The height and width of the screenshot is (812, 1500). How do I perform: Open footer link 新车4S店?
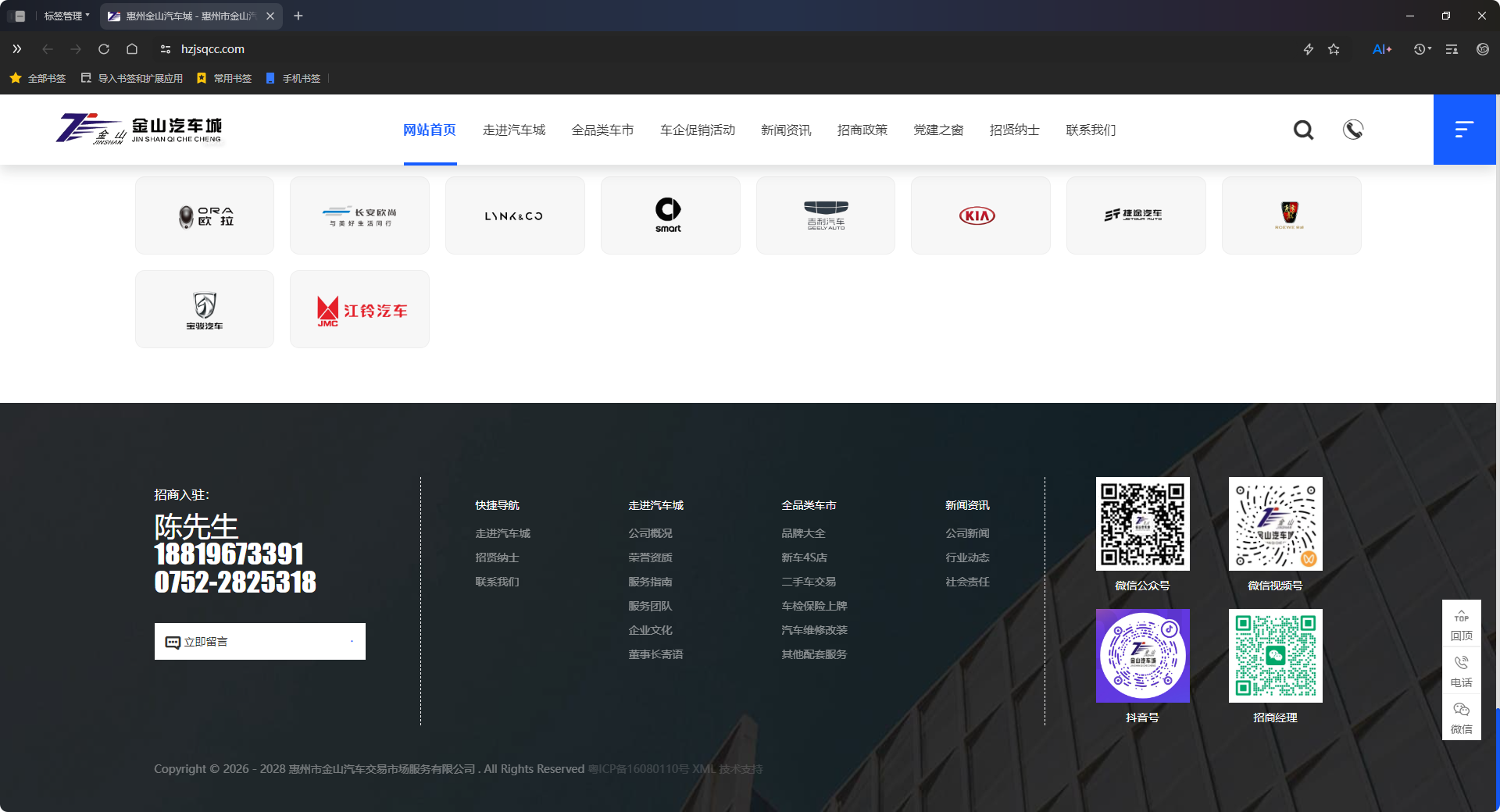click(x=805, y=557)
